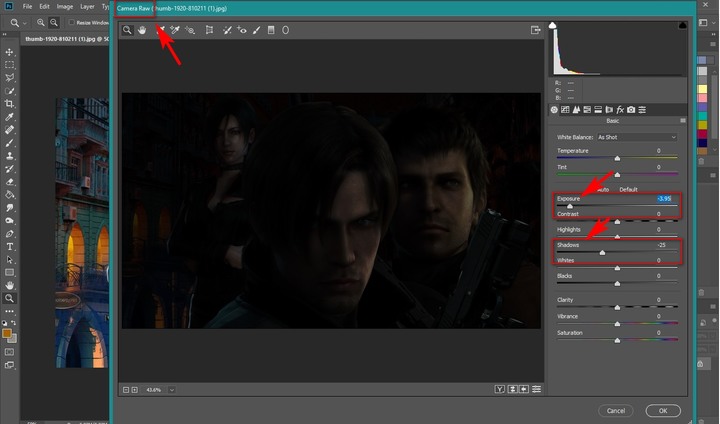Cycle before/after views with Y button

(500, 390)
